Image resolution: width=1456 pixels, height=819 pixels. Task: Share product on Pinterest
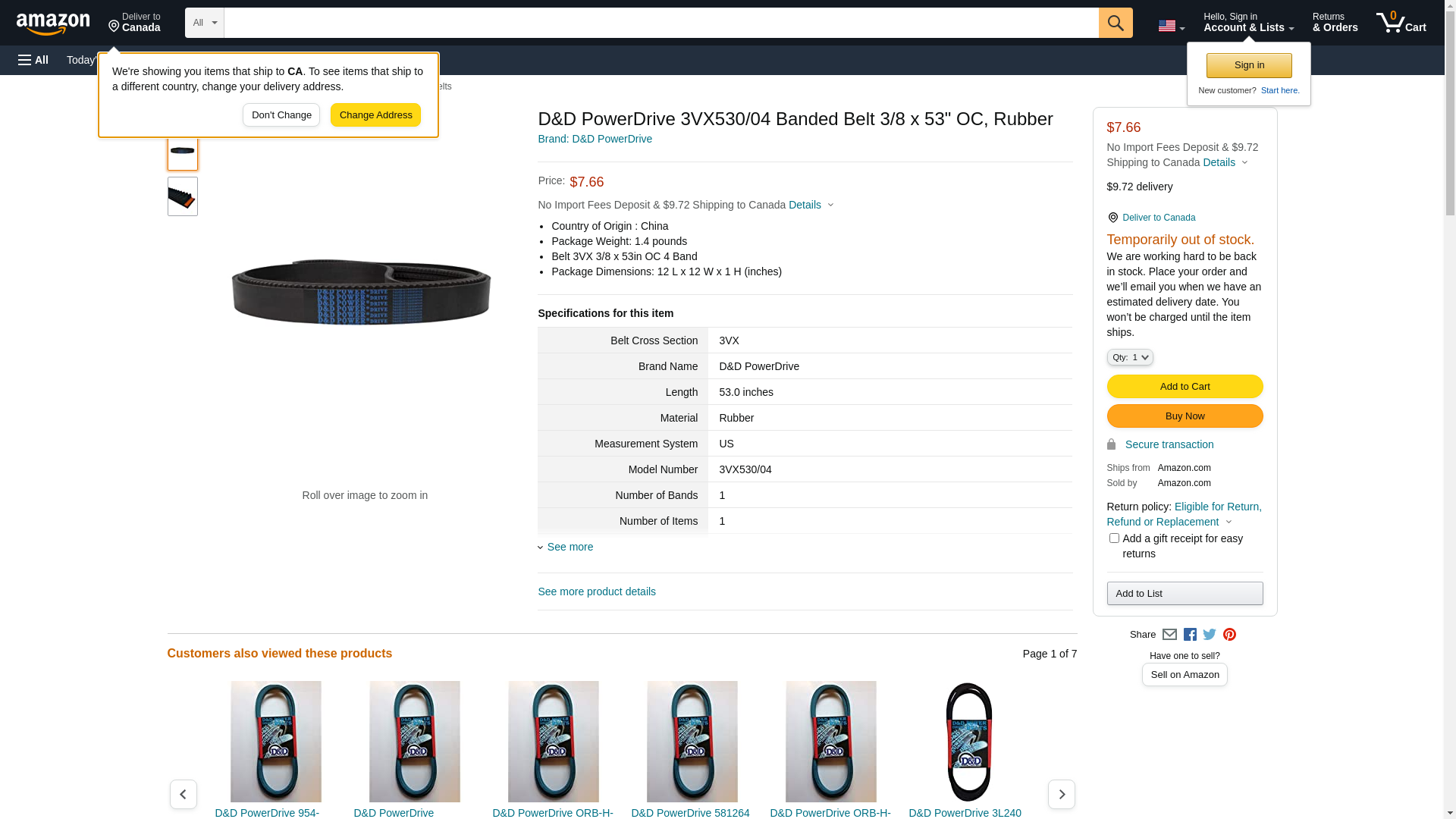1229,635
